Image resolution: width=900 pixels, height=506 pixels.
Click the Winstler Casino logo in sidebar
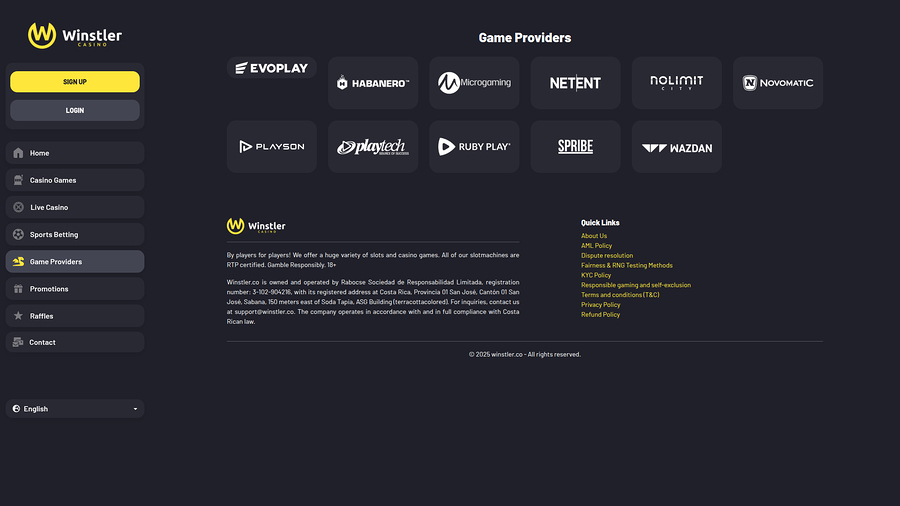(x=74, y=36)
